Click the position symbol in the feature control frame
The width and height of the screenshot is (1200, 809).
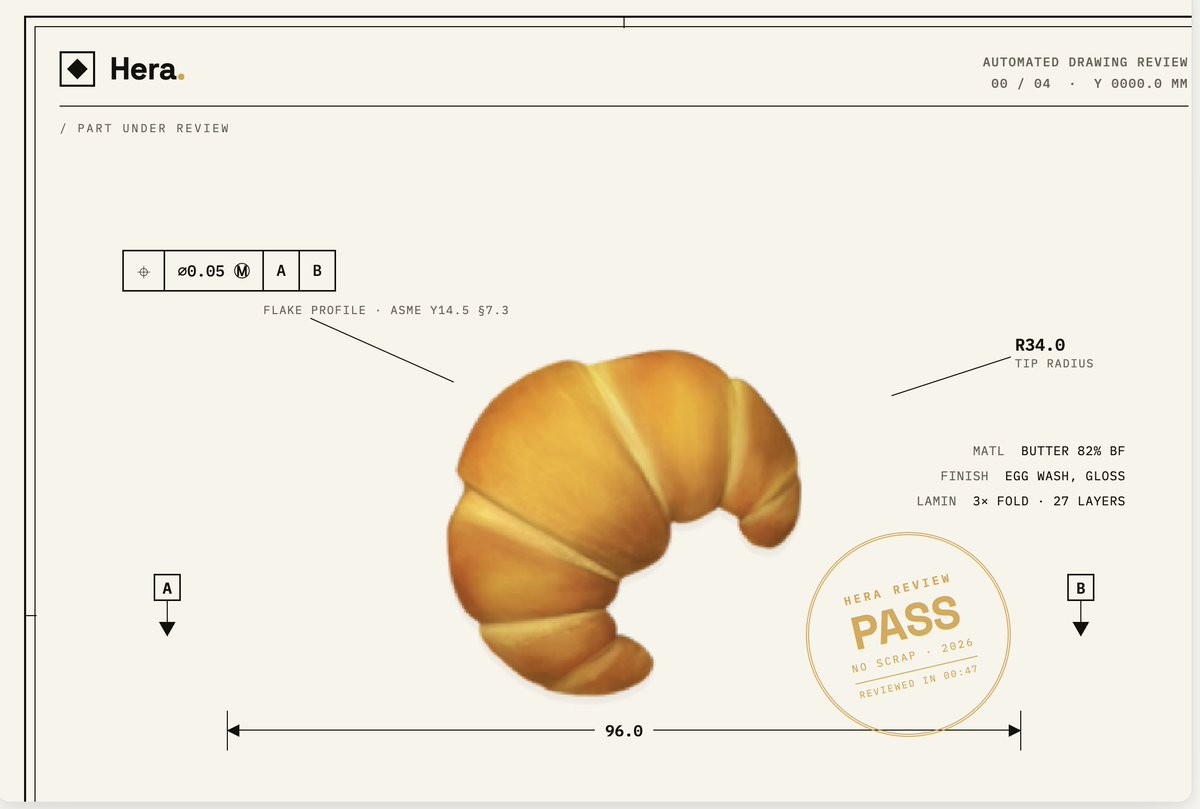(143, 271)
